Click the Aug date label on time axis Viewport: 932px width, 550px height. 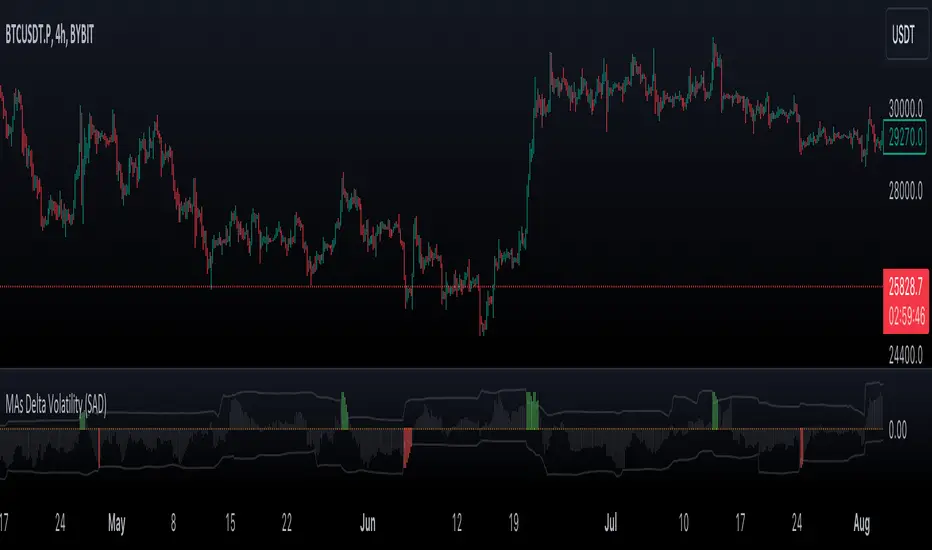(861, 523)
